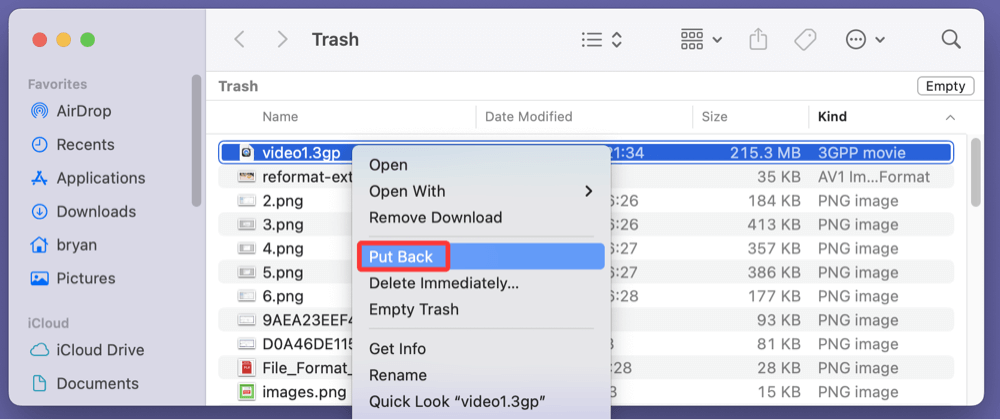This screenshot has height=420, width=1000.
Task: Sort by the Date Modified column
Action: pyautogui.click(x=529, y=117)
